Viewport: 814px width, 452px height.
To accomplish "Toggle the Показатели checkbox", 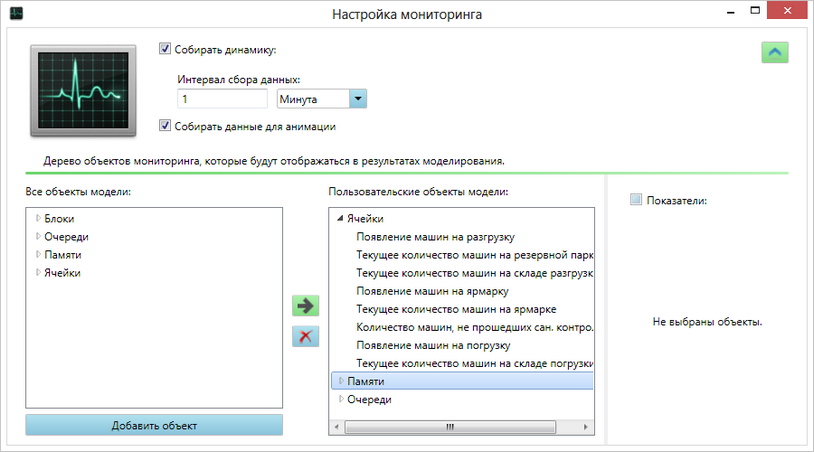I will [x=635, y=199].
